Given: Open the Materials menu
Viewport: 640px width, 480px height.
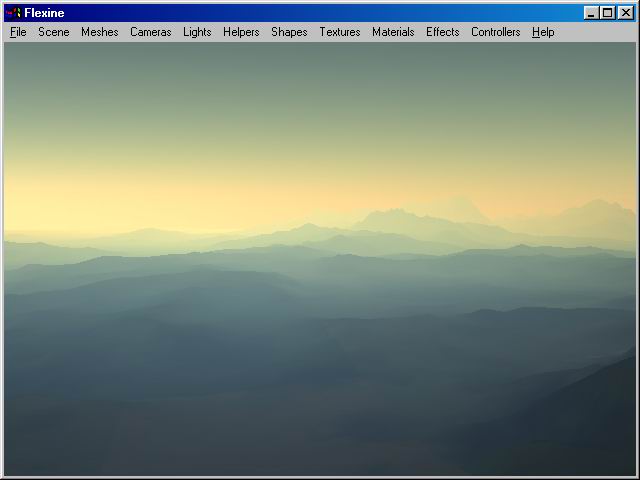Looking at the screenshot, I should tap(393, 32).
